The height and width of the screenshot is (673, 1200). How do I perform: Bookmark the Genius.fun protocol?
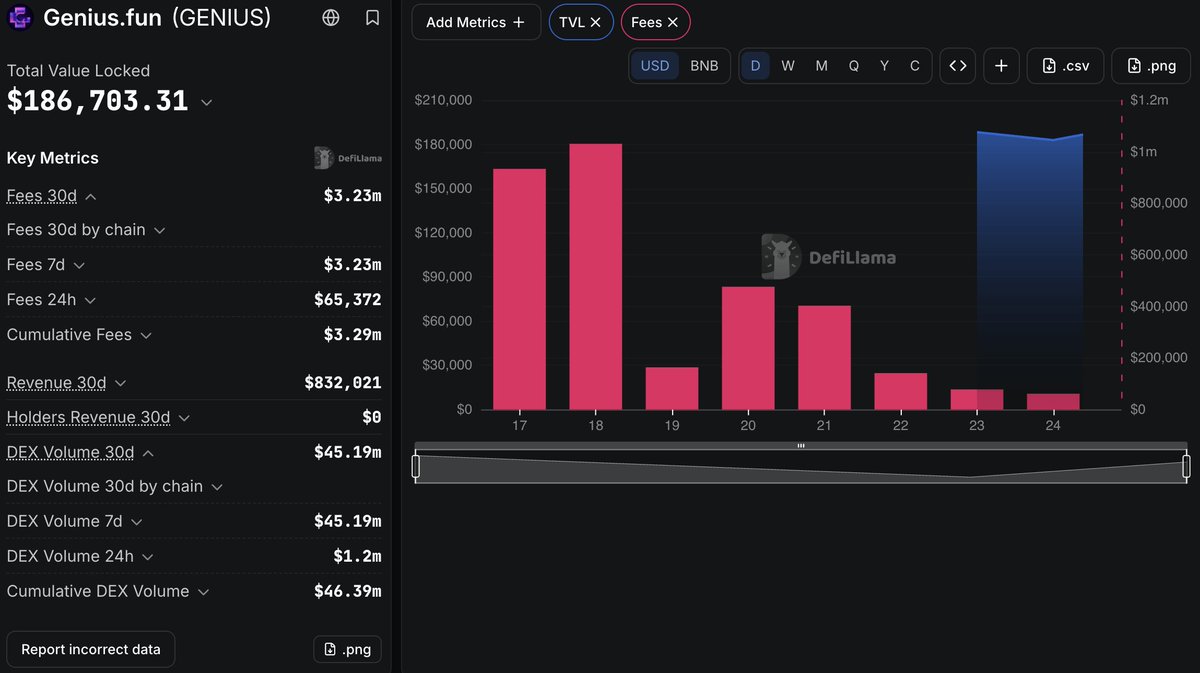tap(372, 18)
